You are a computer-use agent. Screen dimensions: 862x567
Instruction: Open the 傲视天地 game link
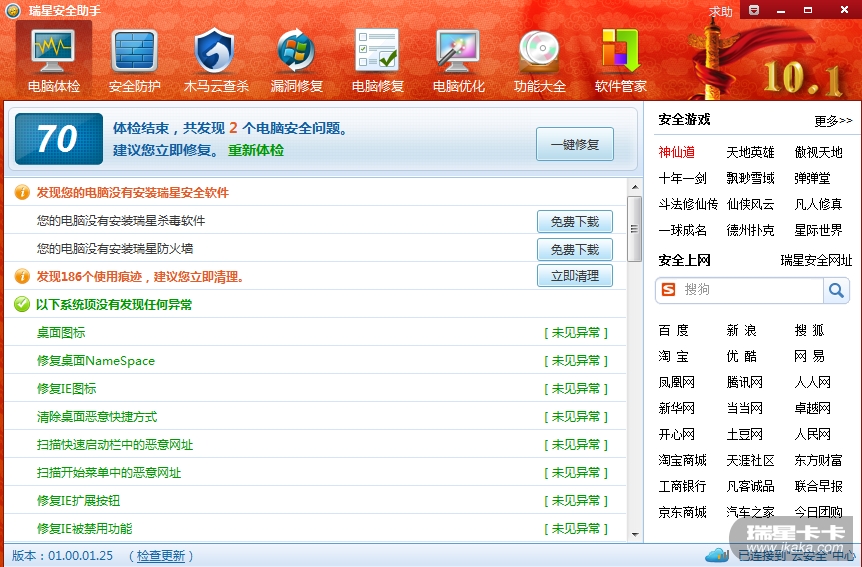coord(819,152)
